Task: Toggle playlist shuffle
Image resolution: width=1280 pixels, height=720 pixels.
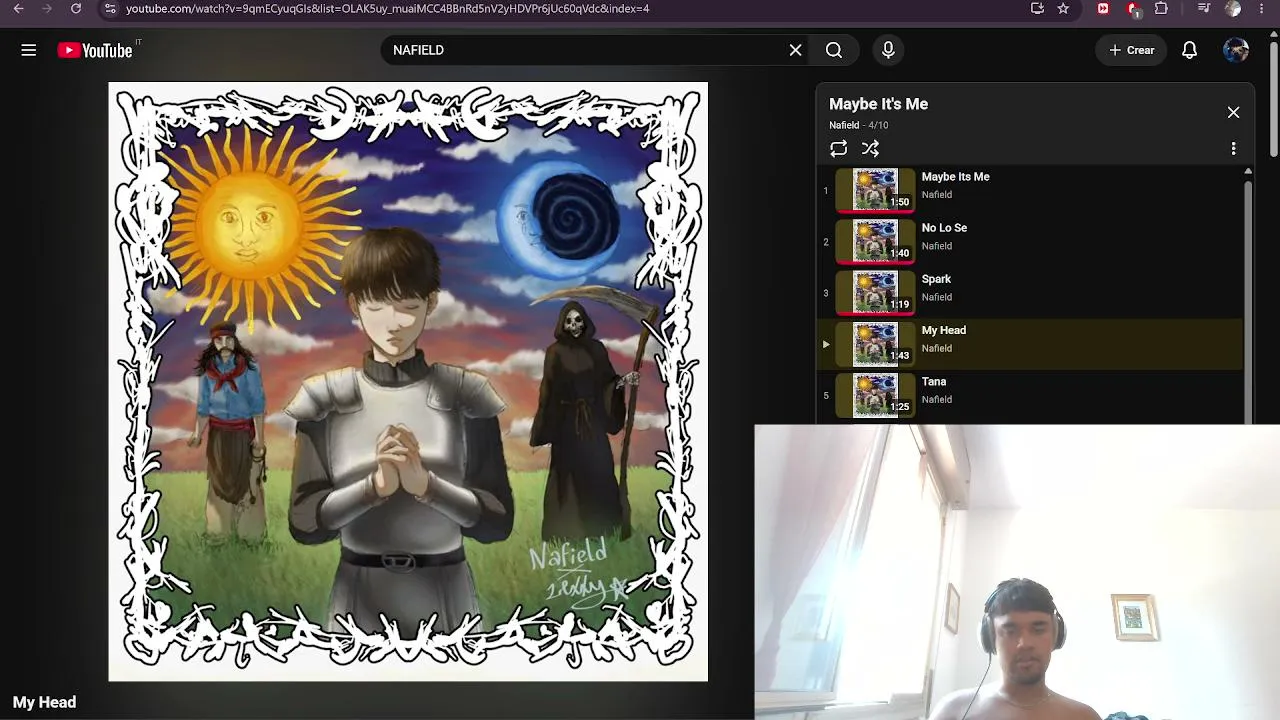Action: coord(870,149)
